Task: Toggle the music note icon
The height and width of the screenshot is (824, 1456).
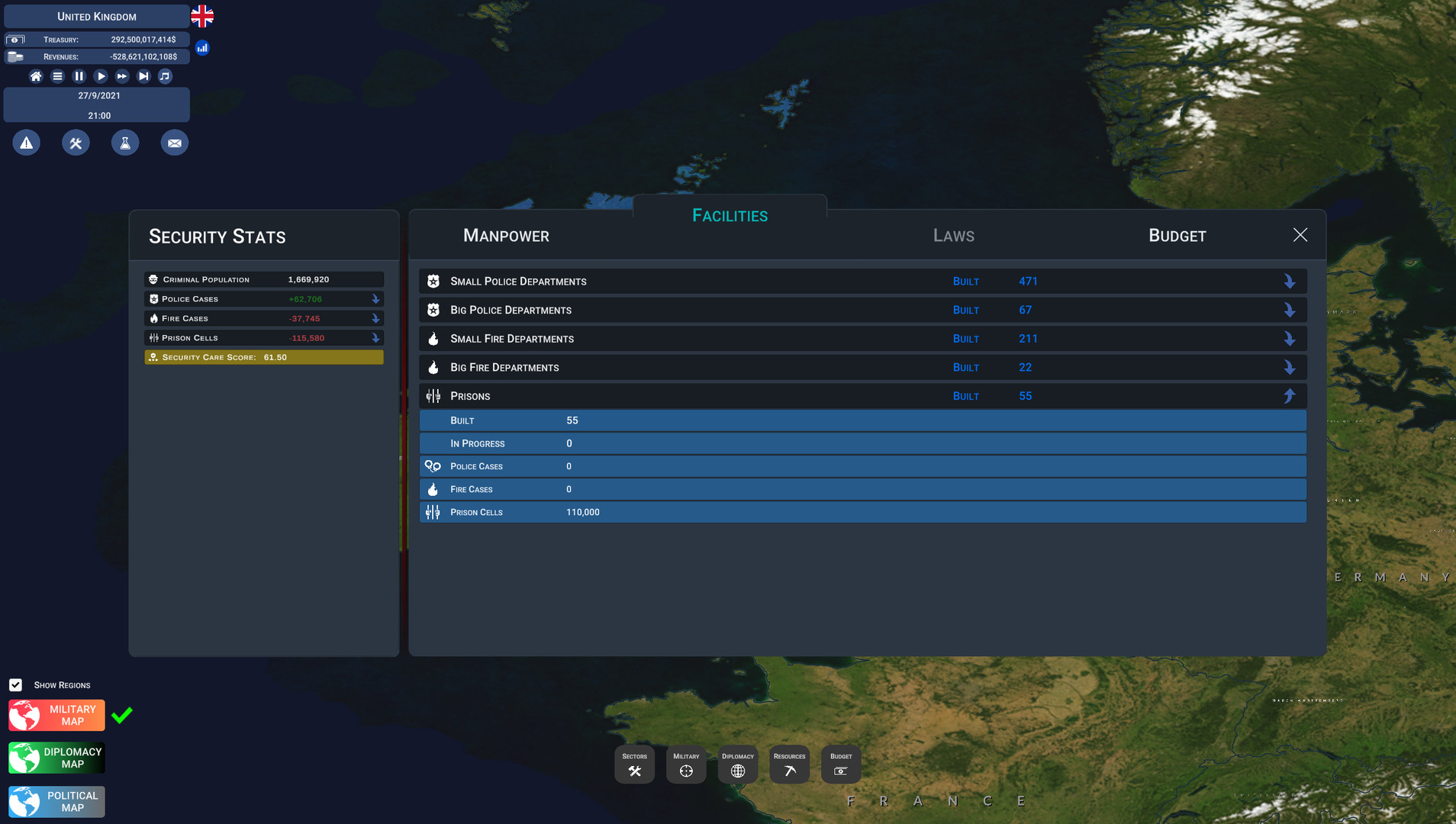Action: (165, 76)
